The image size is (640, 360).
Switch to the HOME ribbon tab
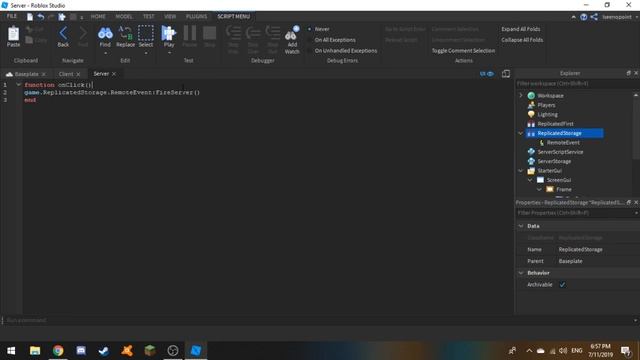coord(98,16)
